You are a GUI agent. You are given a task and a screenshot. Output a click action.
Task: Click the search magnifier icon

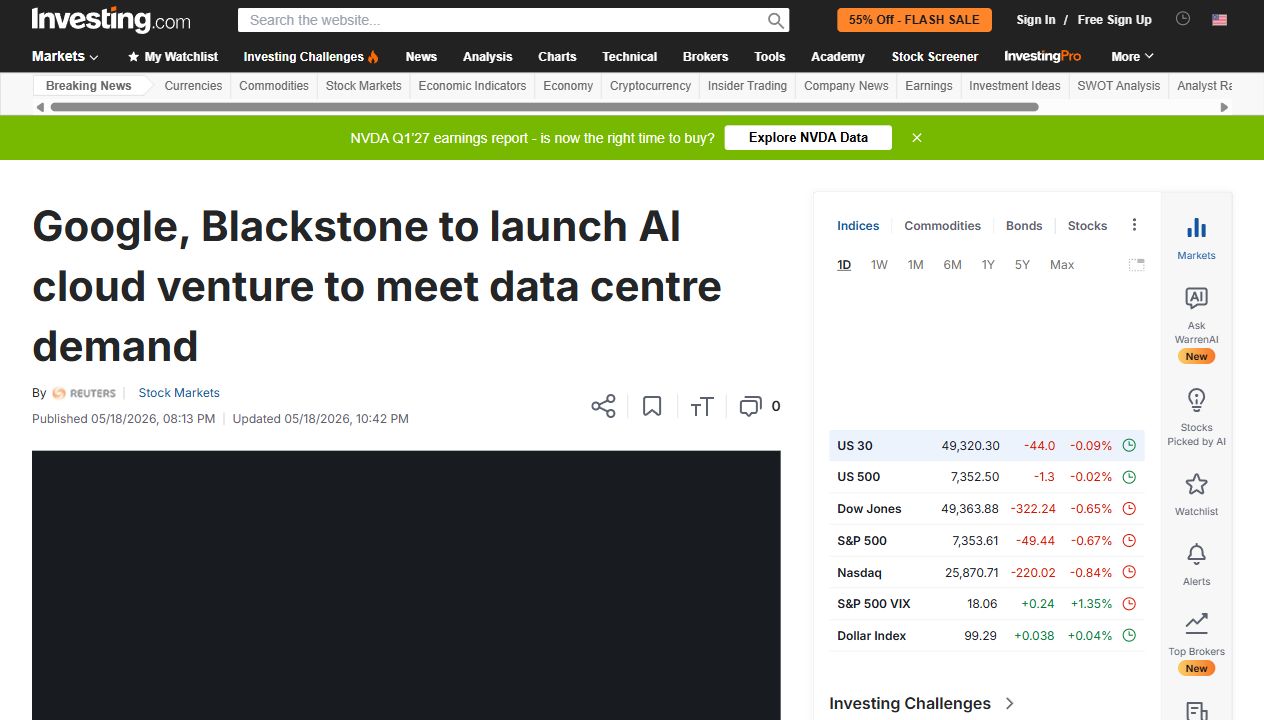pos(776,20)
